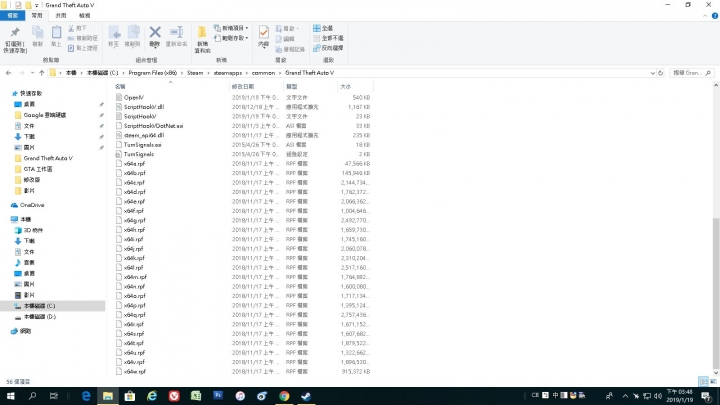This screenshot has height=405, width=720.
Task: Click the Copy to icon in the ribbon
Action: point(133,33)
